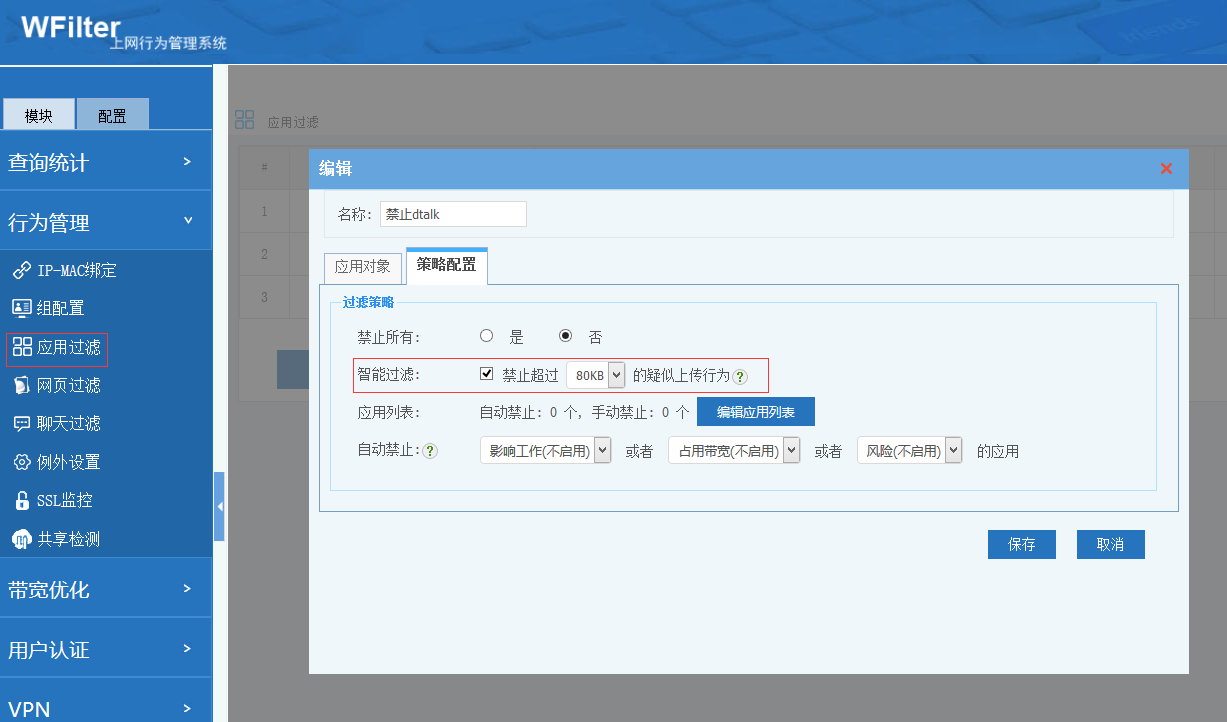
Task: Click the 保存 button
Action: (1021, 544)
